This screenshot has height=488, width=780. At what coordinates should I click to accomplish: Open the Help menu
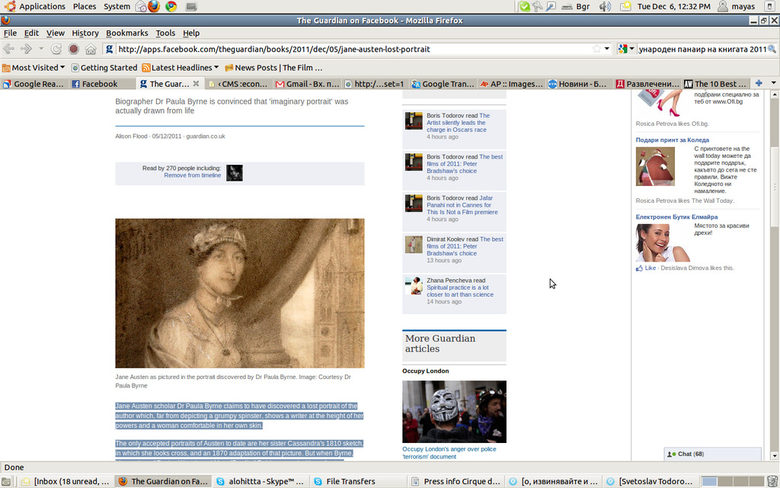[x=191, y=33]
